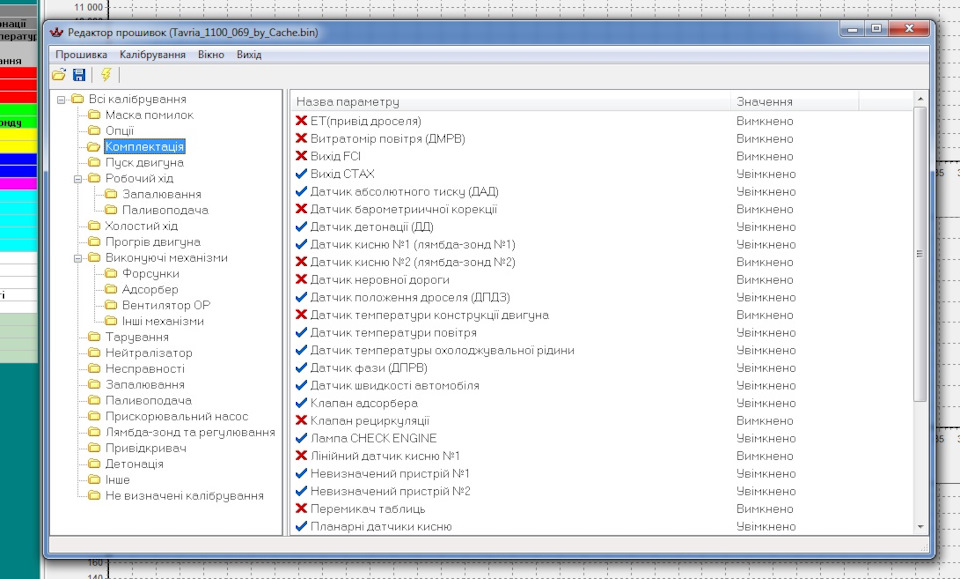The image size is (960, 579).
Task: Select row Невизначений пристрій №2
Action: [x=603, y=491]
